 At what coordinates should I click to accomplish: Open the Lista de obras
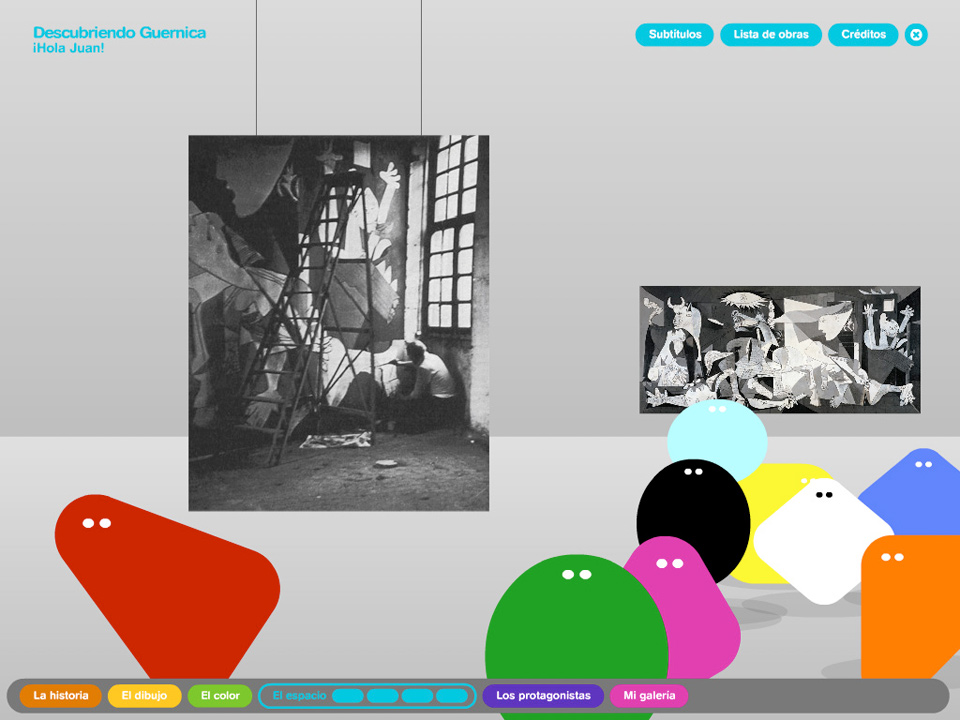[x=771, y=35]
